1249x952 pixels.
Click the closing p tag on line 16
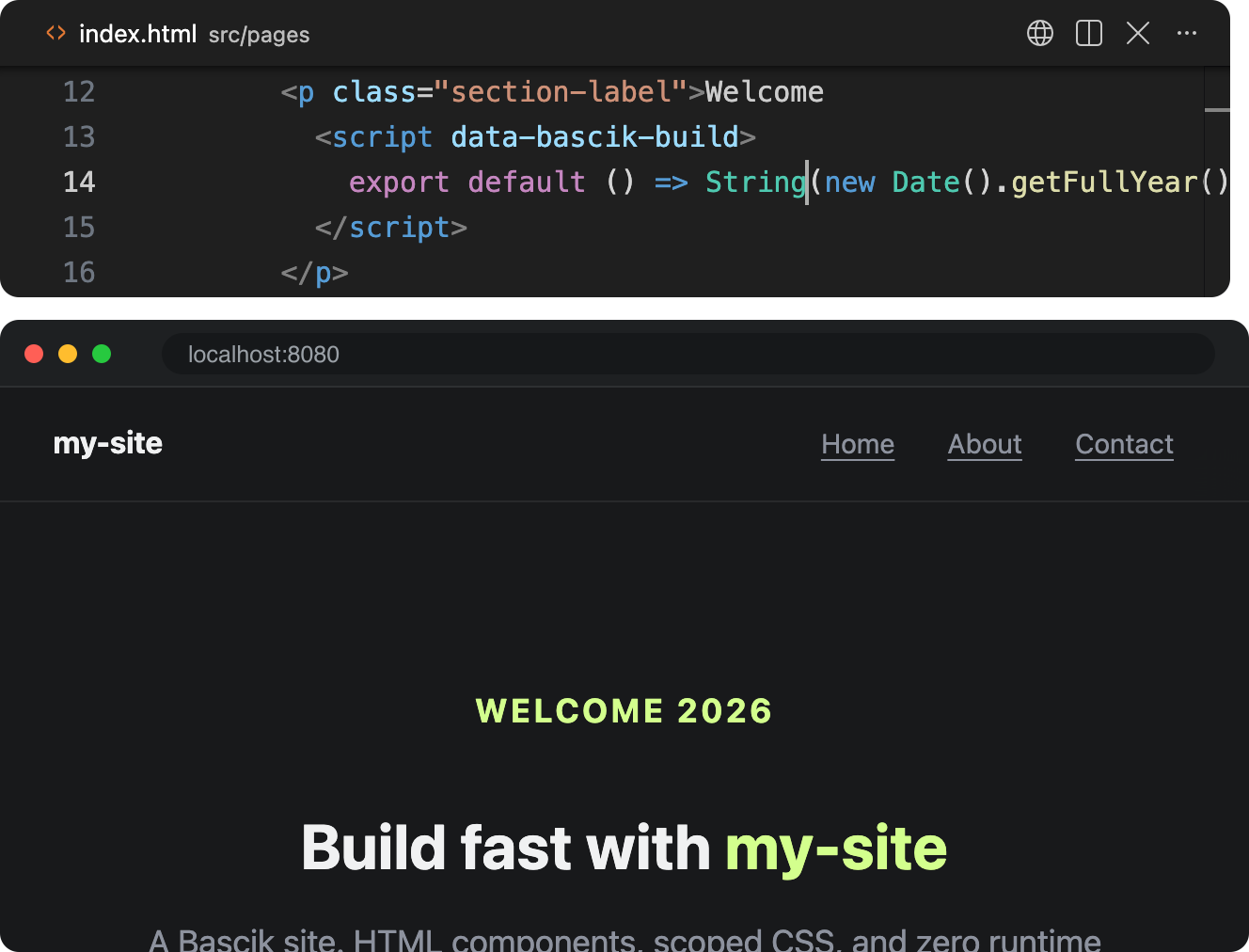pyautogui.click(x=314, y=273)
